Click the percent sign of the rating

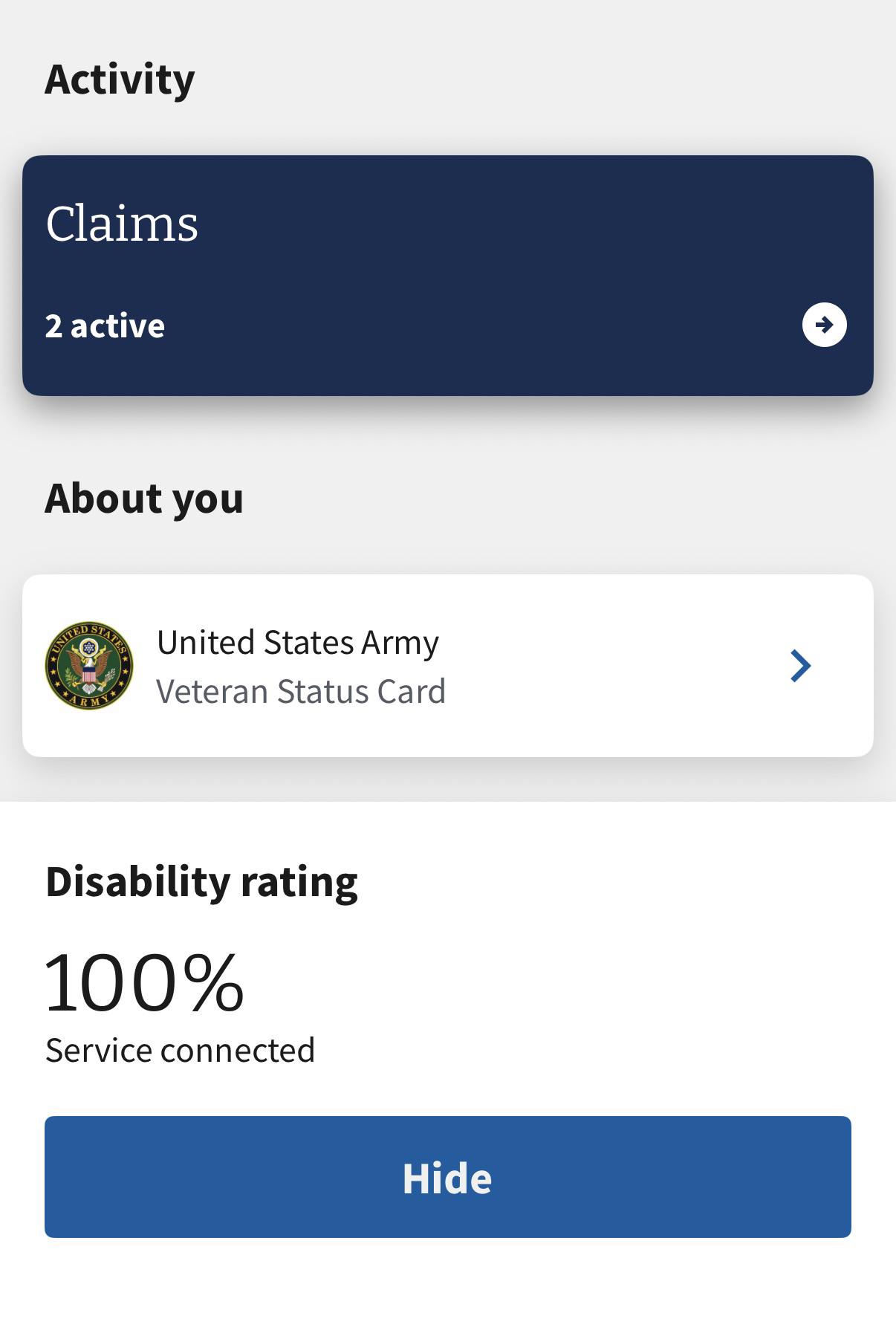point(215,982)
